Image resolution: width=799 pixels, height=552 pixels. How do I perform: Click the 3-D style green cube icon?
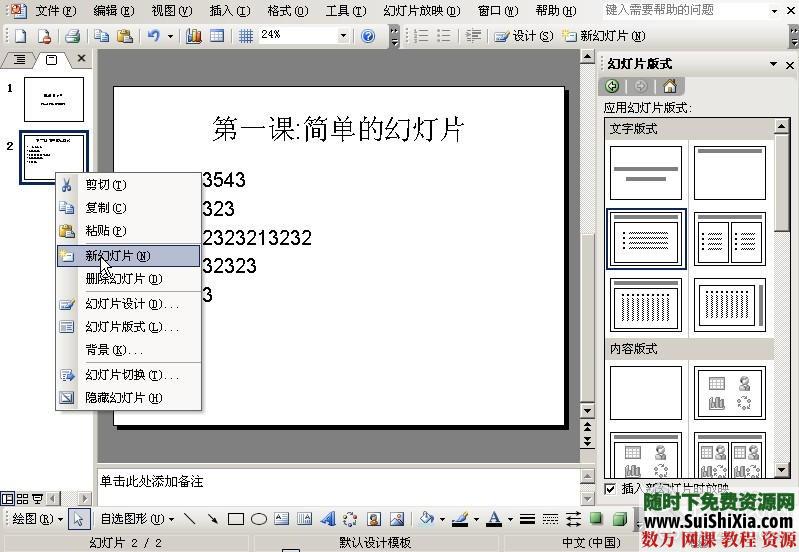620,519
